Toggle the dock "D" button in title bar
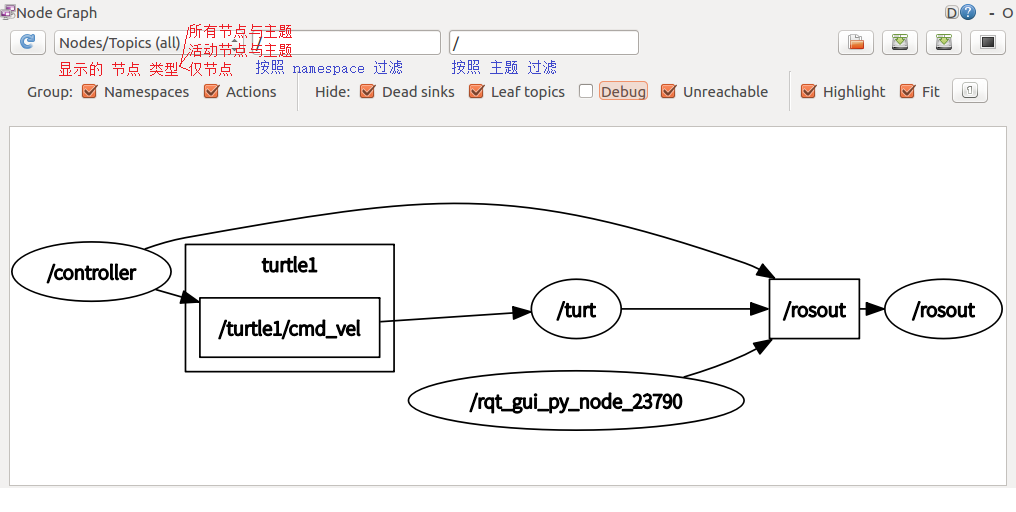Image resolution: width=1016 pixels, height=512 pixels. point(952,12)
